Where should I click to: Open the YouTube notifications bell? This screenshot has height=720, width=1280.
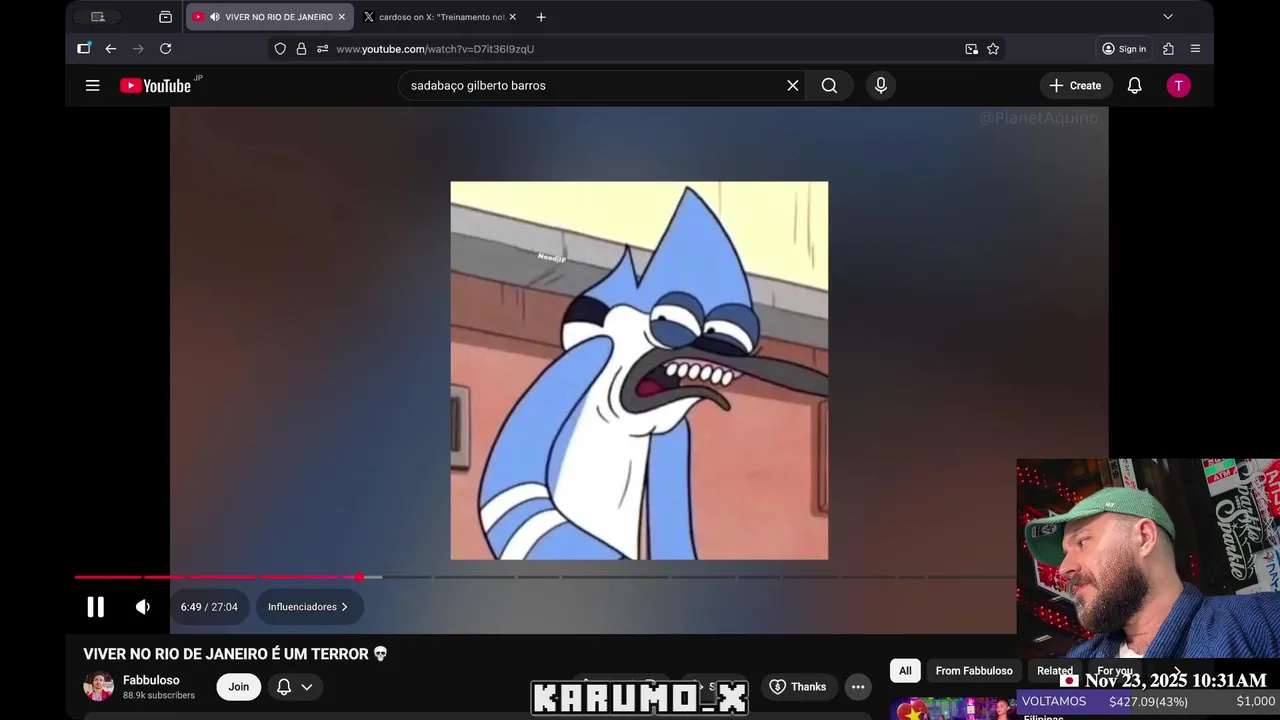click(x=1135, y=86)
